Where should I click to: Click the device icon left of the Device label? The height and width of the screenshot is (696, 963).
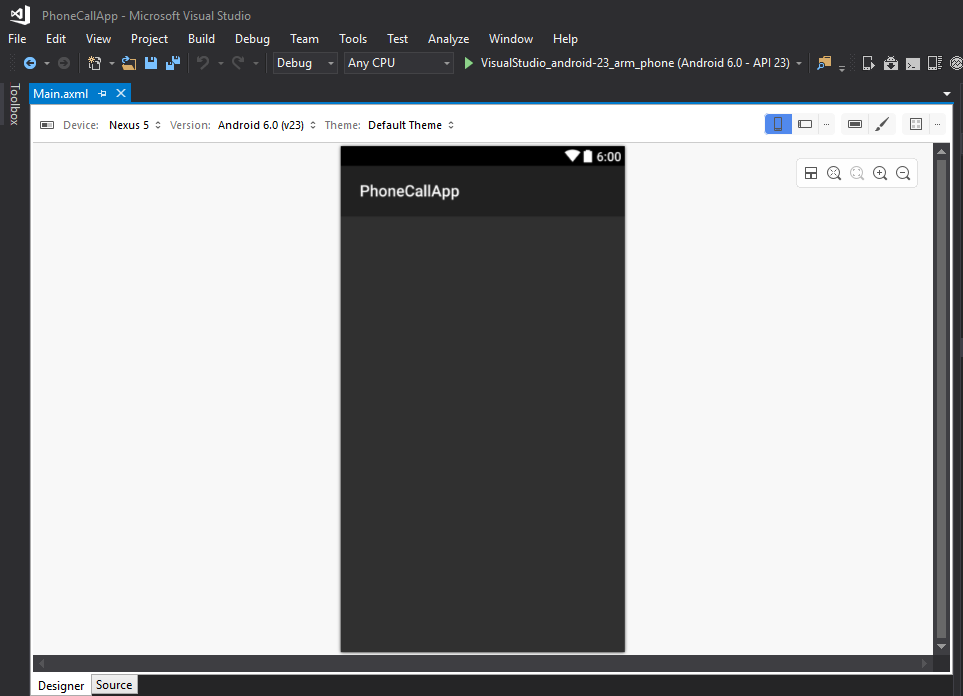[47, 125]
